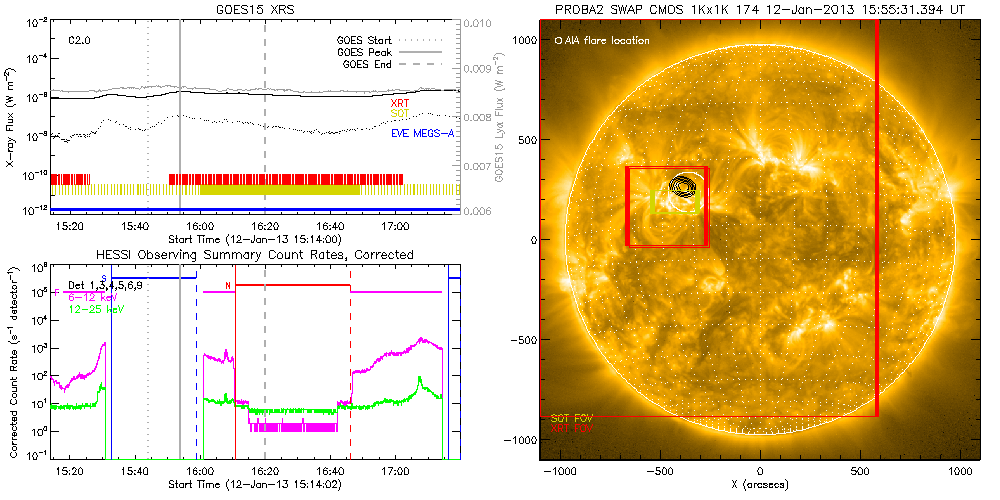1000x500 pixels.
Task: Click the 'GOES15 XRS' plot title
Action: (x=255, y=9)
